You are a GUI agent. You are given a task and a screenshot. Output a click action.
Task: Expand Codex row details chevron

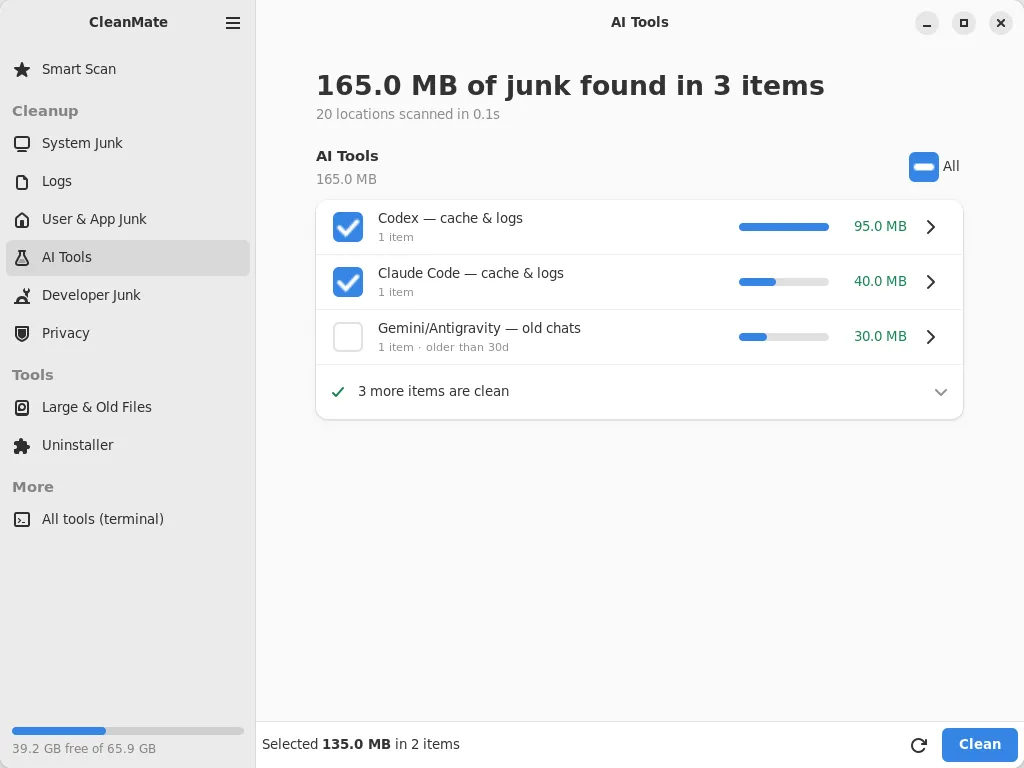tap(931, 227)
